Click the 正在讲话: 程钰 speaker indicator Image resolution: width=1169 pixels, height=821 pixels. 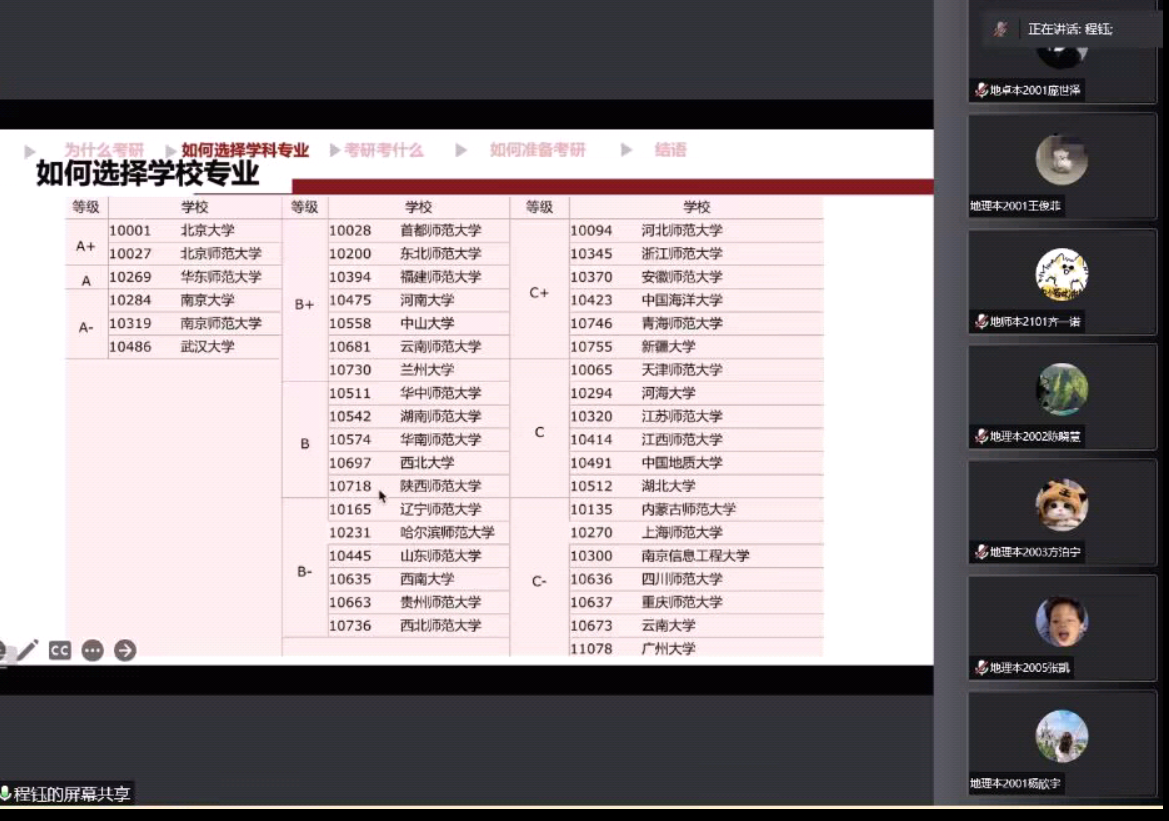(1070, 29)
